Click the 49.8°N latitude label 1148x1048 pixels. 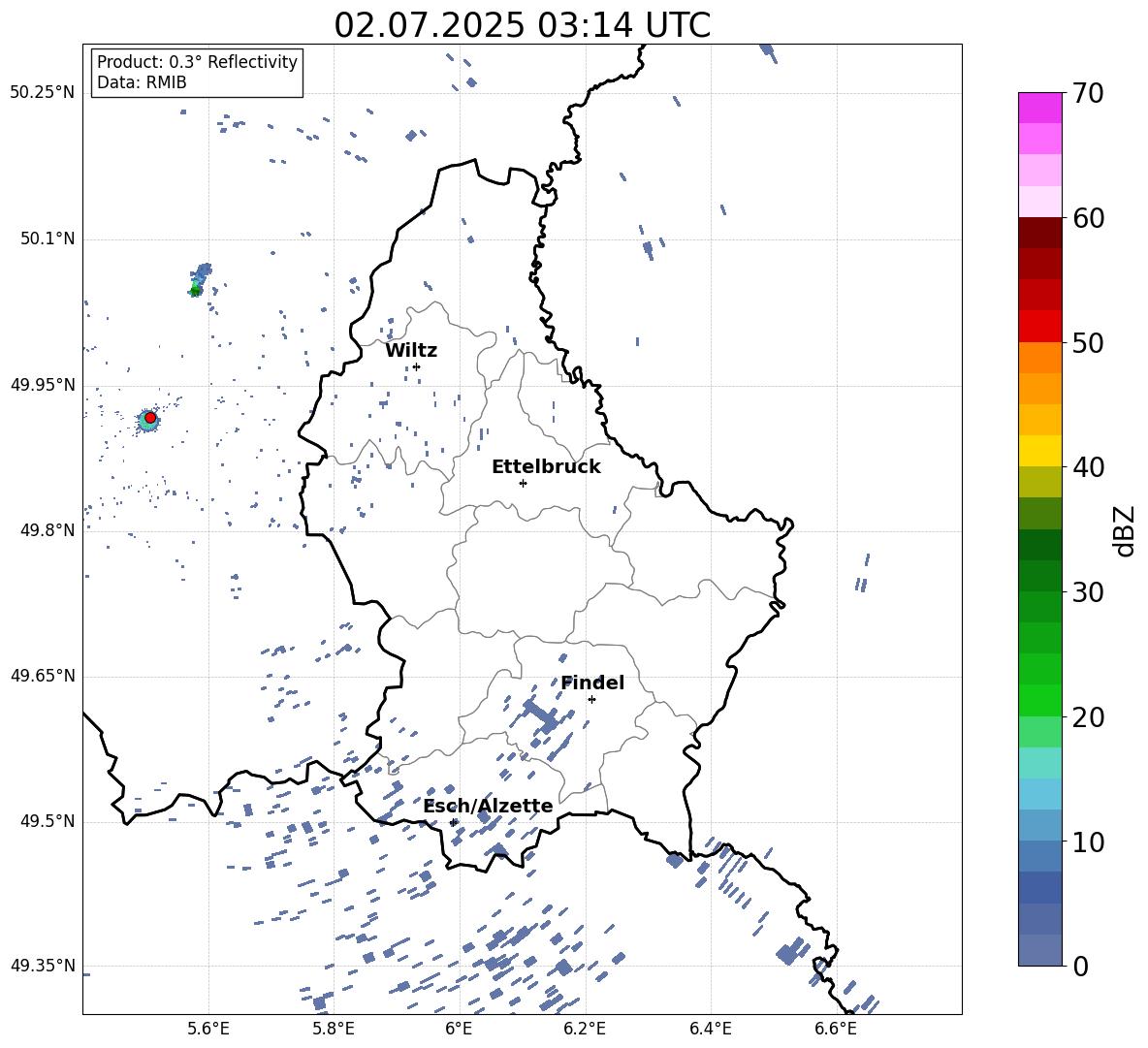click(x=47, y=530)
